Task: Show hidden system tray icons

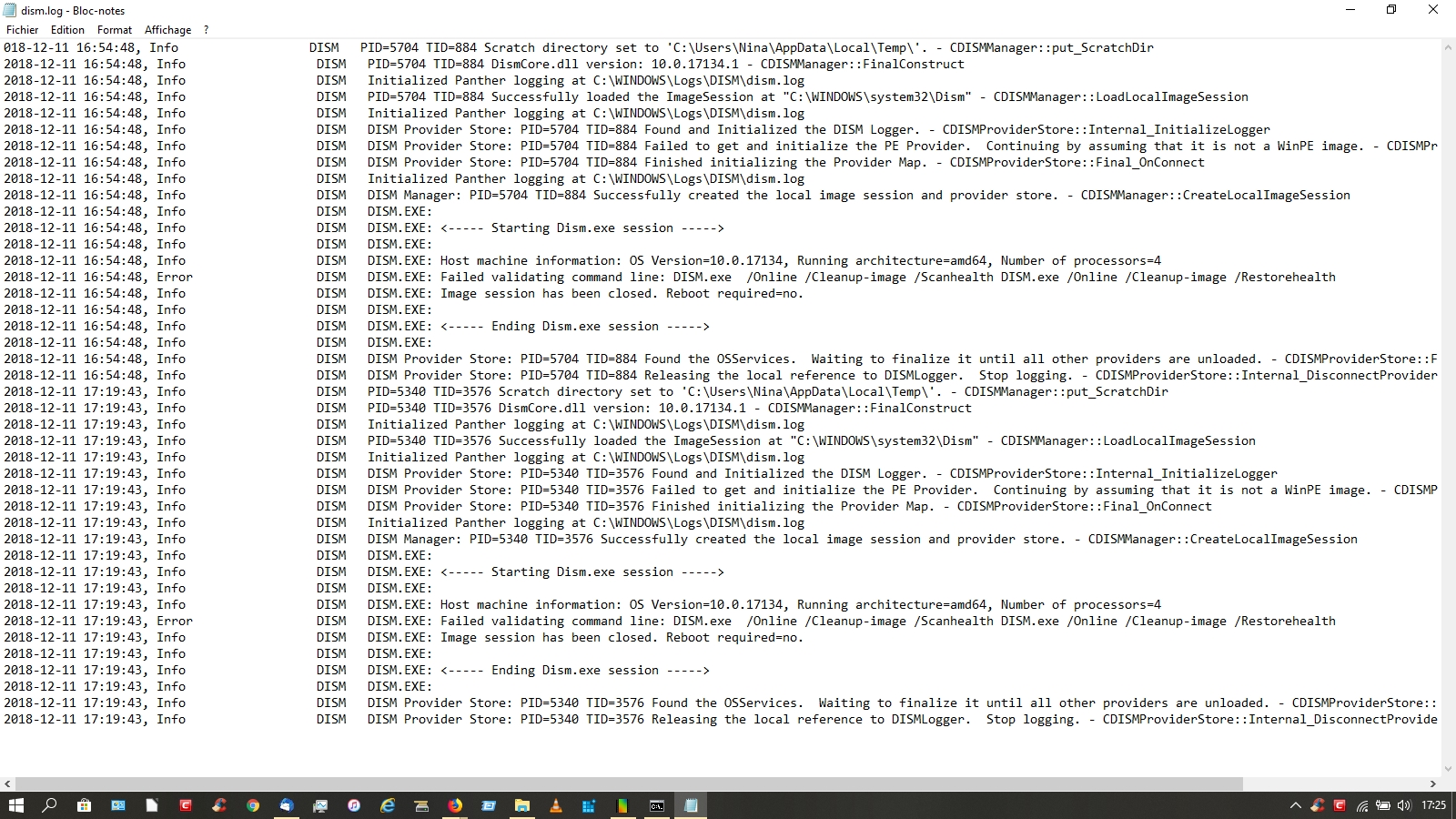Action: pyautogui.click(x=1296, y=805)
